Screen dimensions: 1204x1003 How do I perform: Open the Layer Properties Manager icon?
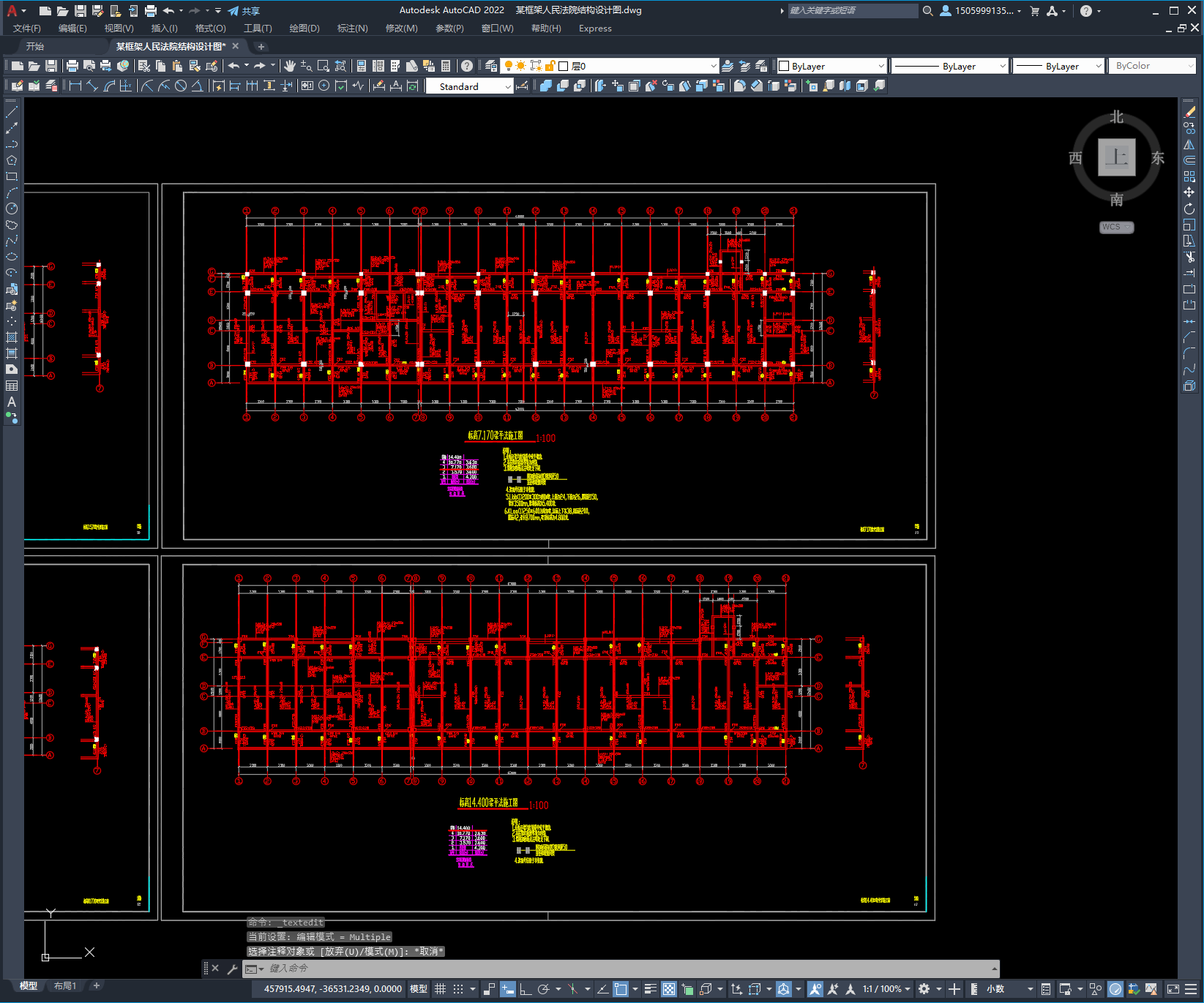(491, 66)
